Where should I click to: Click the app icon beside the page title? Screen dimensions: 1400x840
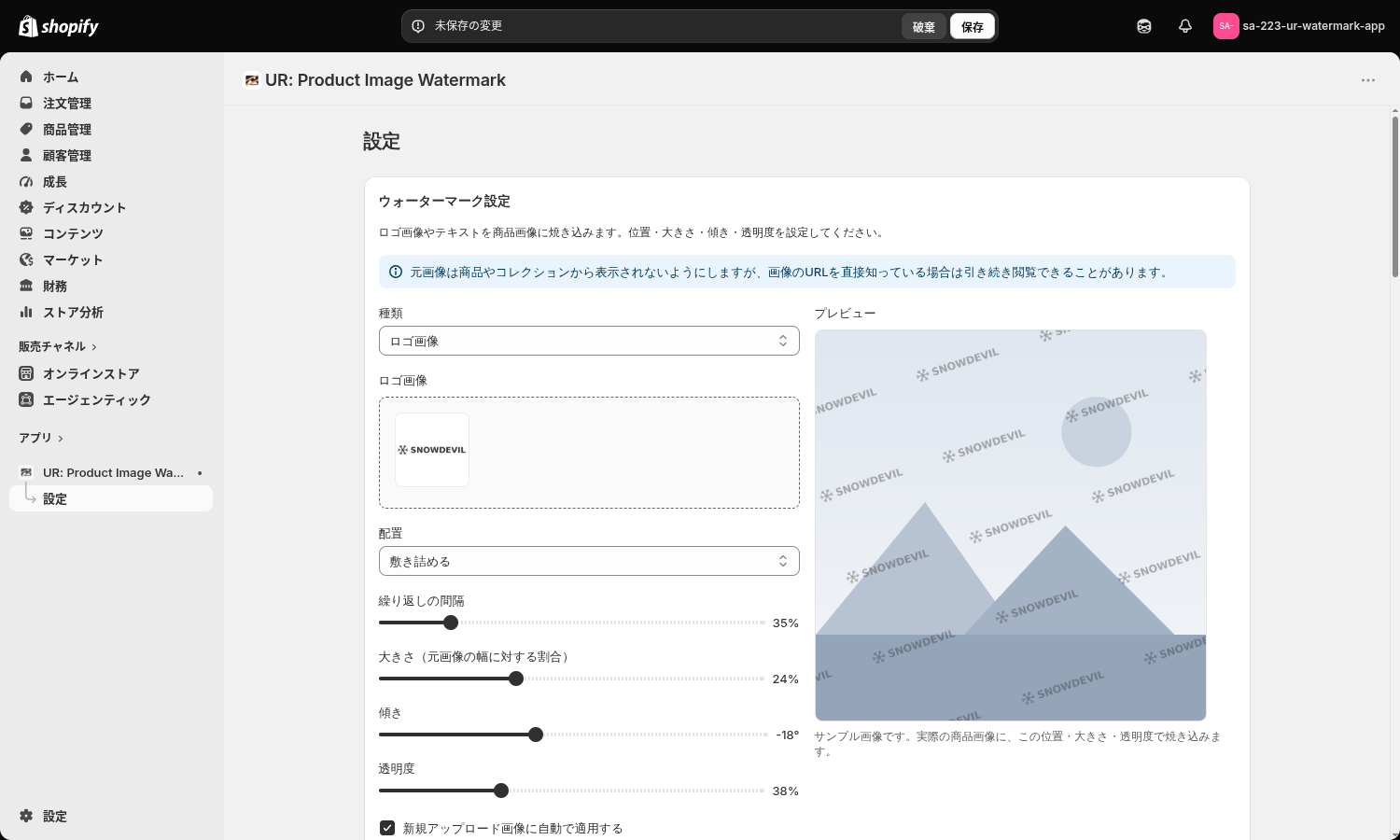(x=252, y=80)
